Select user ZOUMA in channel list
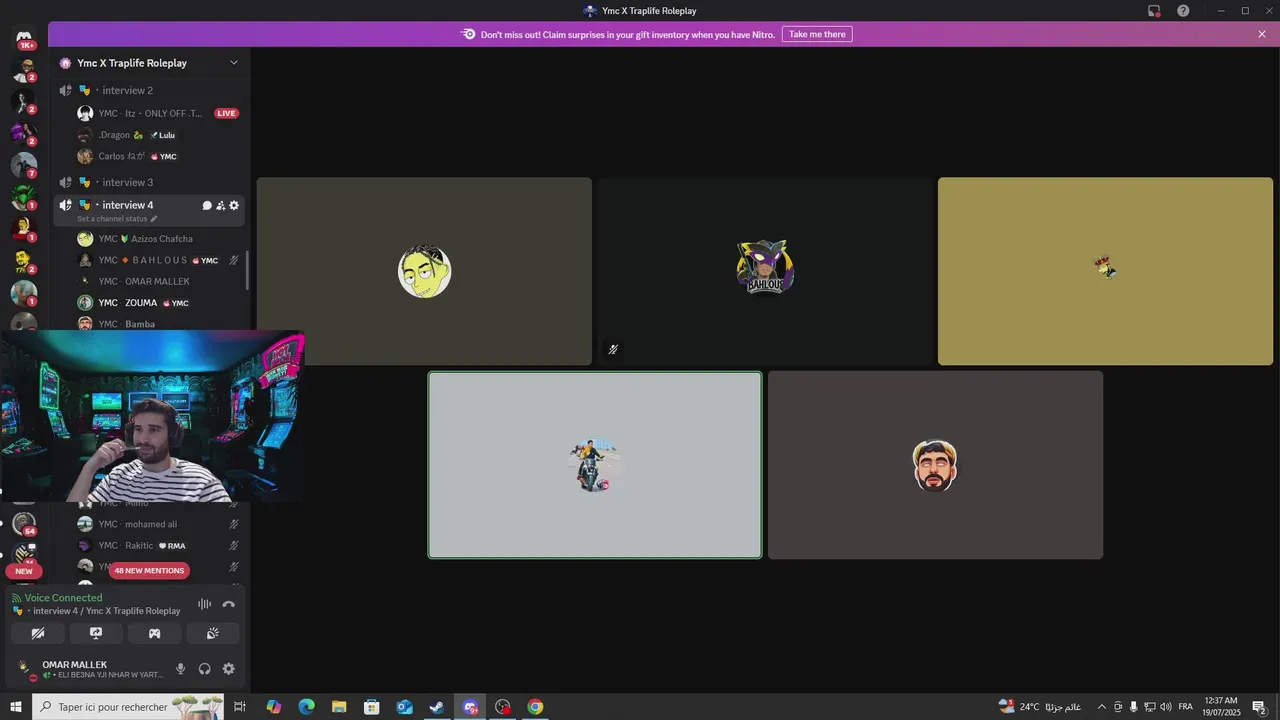1280x720 pixels. pyautogui.click(x=160, y=303)
